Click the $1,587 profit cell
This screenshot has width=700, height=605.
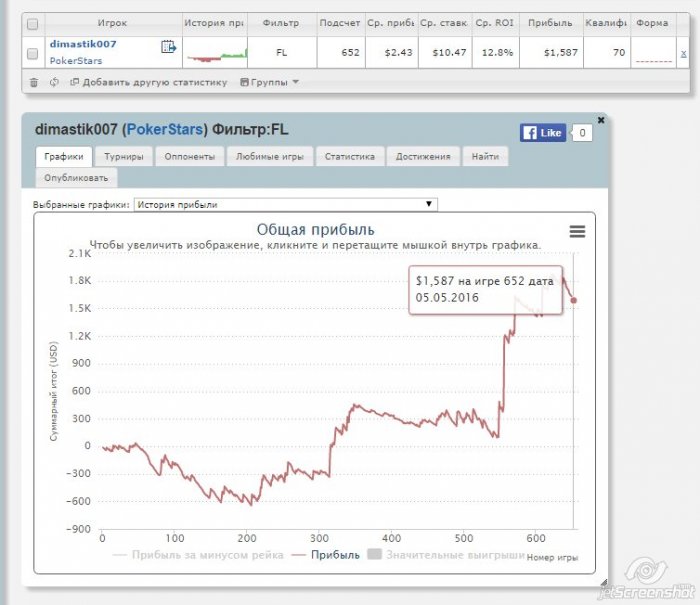click(551, 53)
